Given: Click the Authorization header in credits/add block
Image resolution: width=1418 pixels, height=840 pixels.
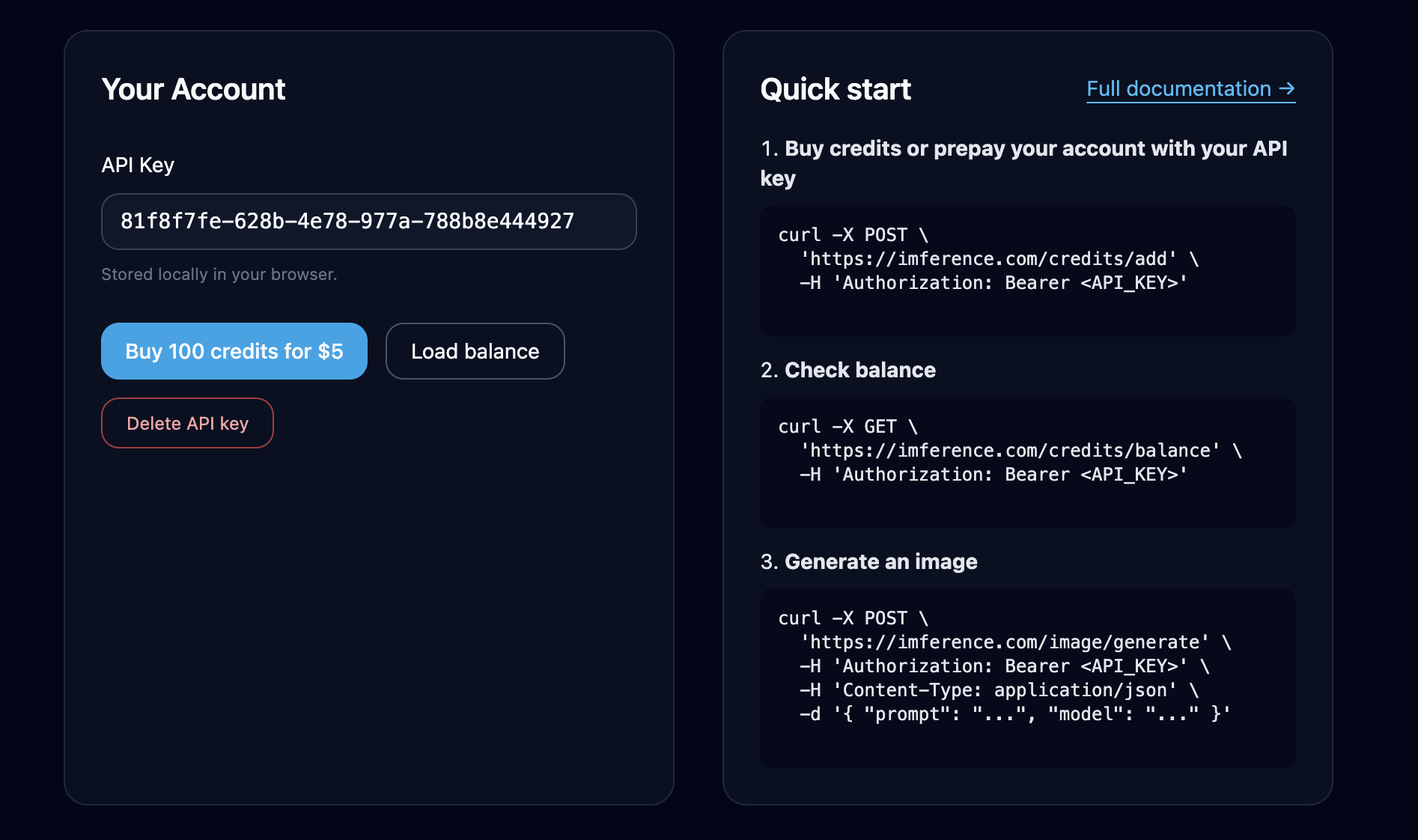Looking at the screenshot, I should pyautogui.click(x=993, y=283).
